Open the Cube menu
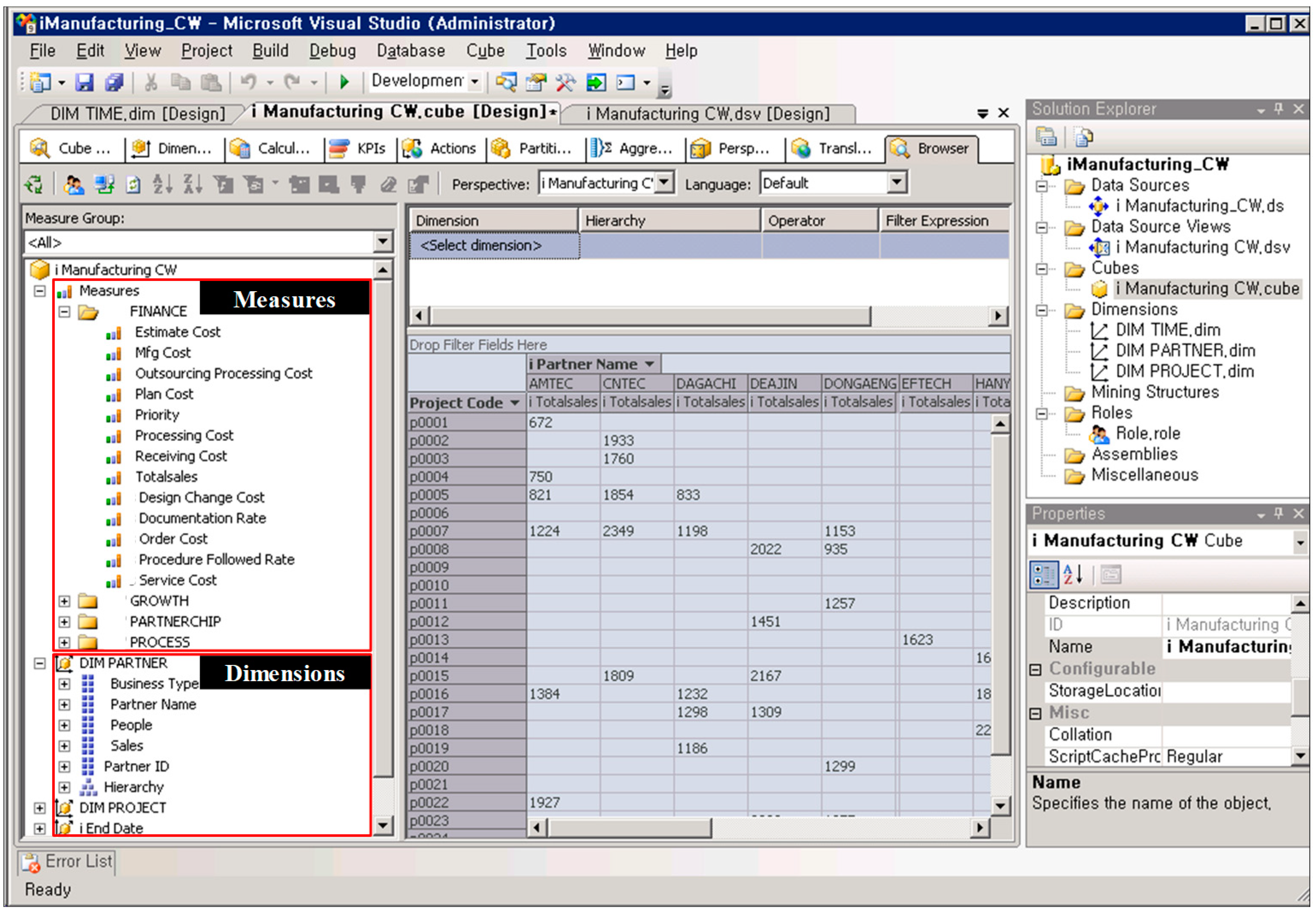The width and height of the screenshot is (1316, 916). pos(485,50)
